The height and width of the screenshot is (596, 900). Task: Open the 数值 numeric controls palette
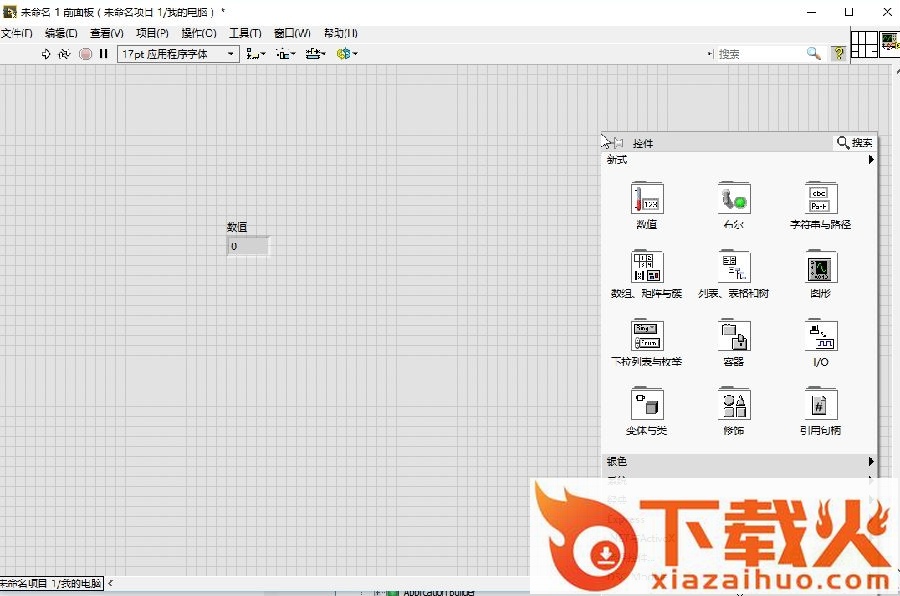(x=647, y=199)
